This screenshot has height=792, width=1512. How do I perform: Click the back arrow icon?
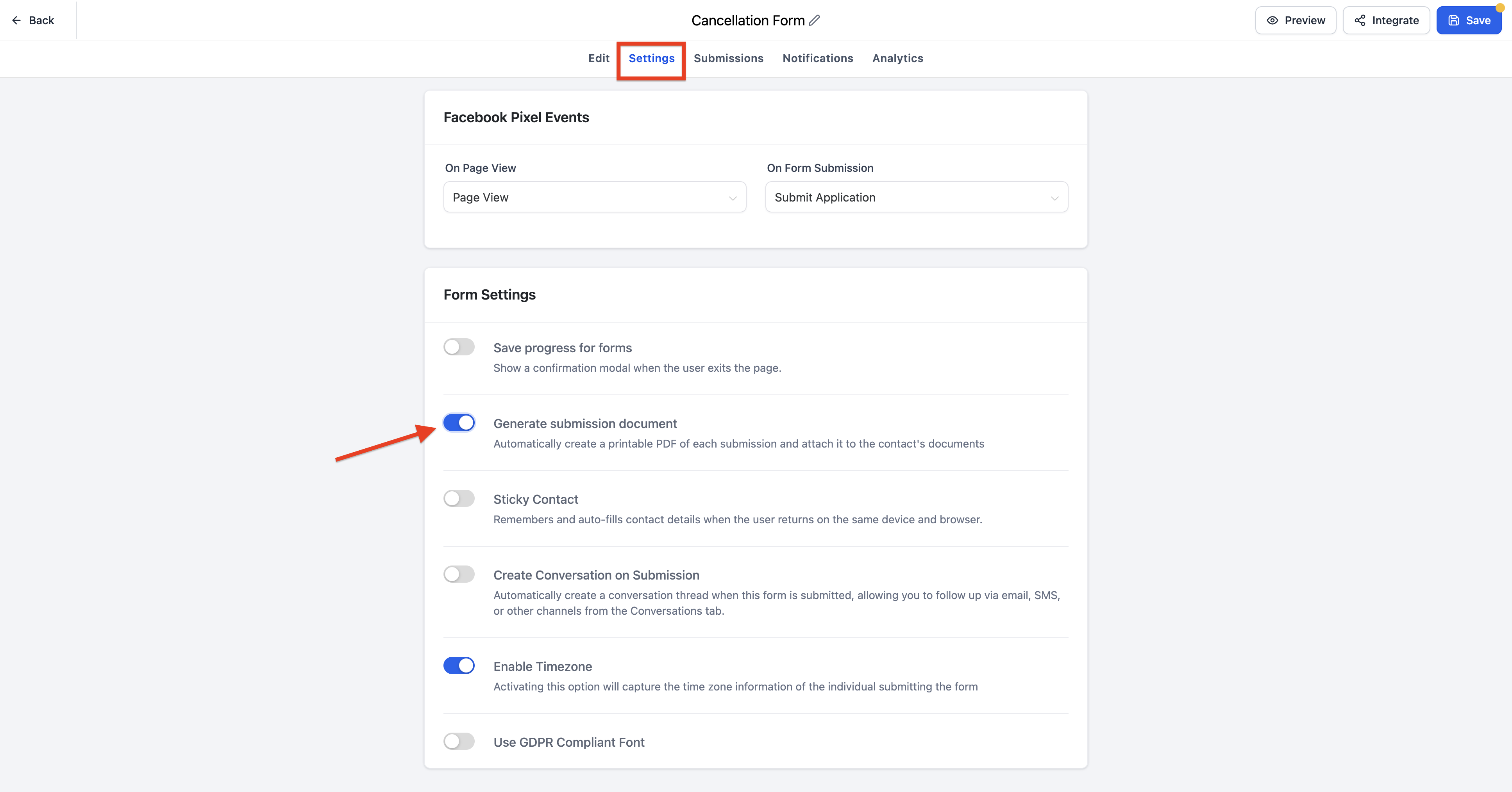tap(16, 21)
